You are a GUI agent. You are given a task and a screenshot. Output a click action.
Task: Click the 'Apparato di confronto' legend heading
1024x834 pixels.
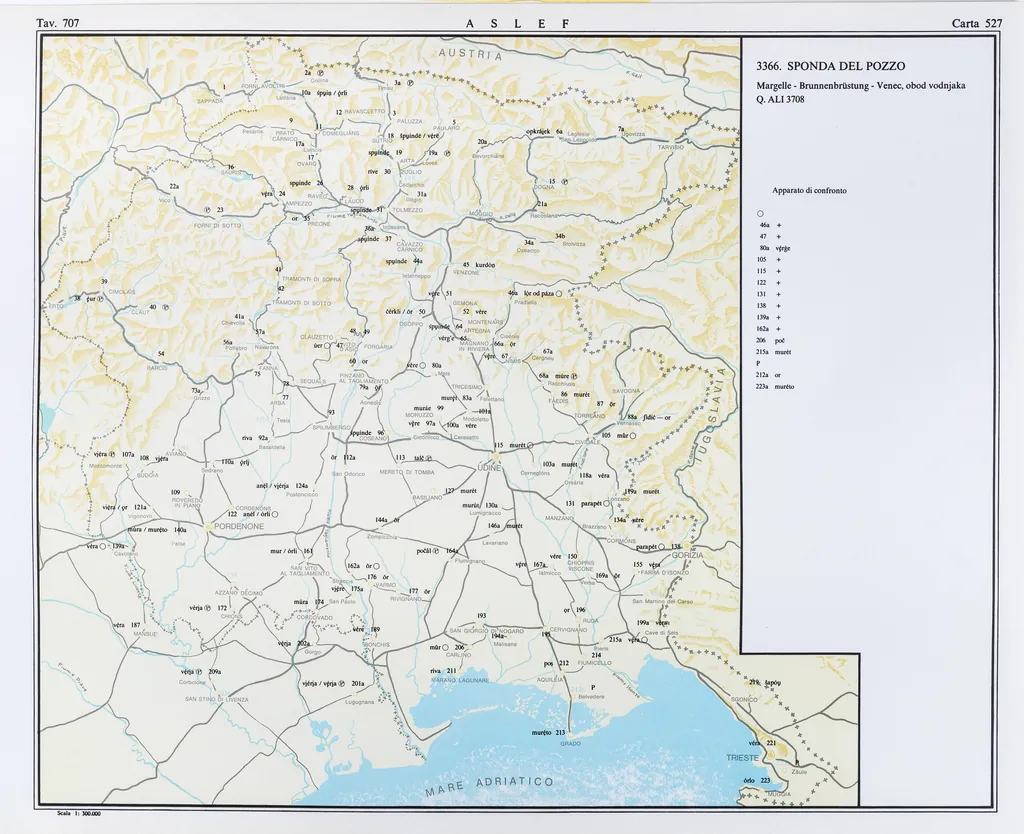pyautogui.click(x=809, y=190)
